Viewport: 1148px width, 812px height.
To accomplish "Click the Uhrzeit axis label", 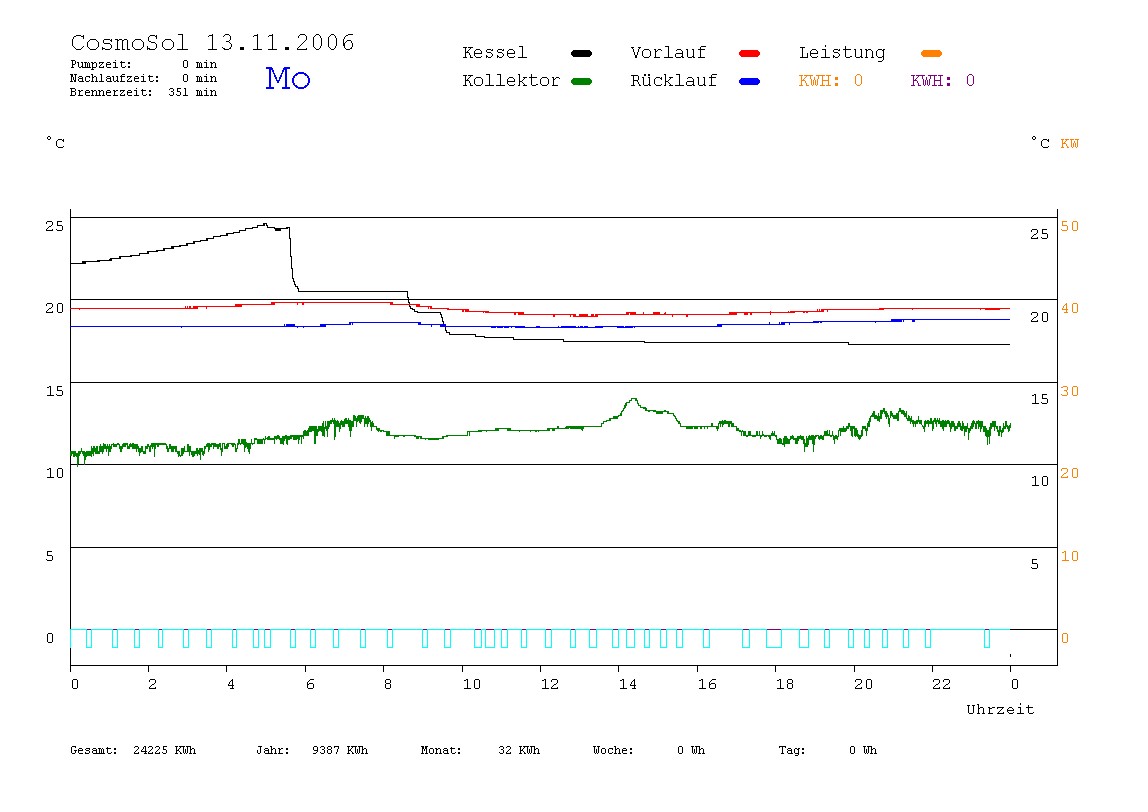I will pyautogui.click(x=1000, y=709).
